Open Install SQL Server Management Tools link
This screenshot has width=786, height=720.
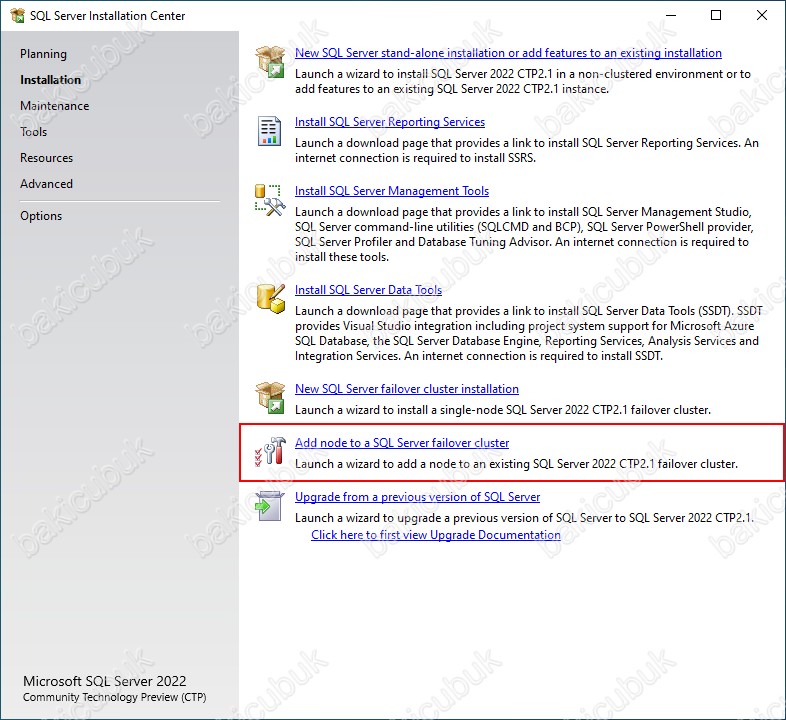click(392, 191)
